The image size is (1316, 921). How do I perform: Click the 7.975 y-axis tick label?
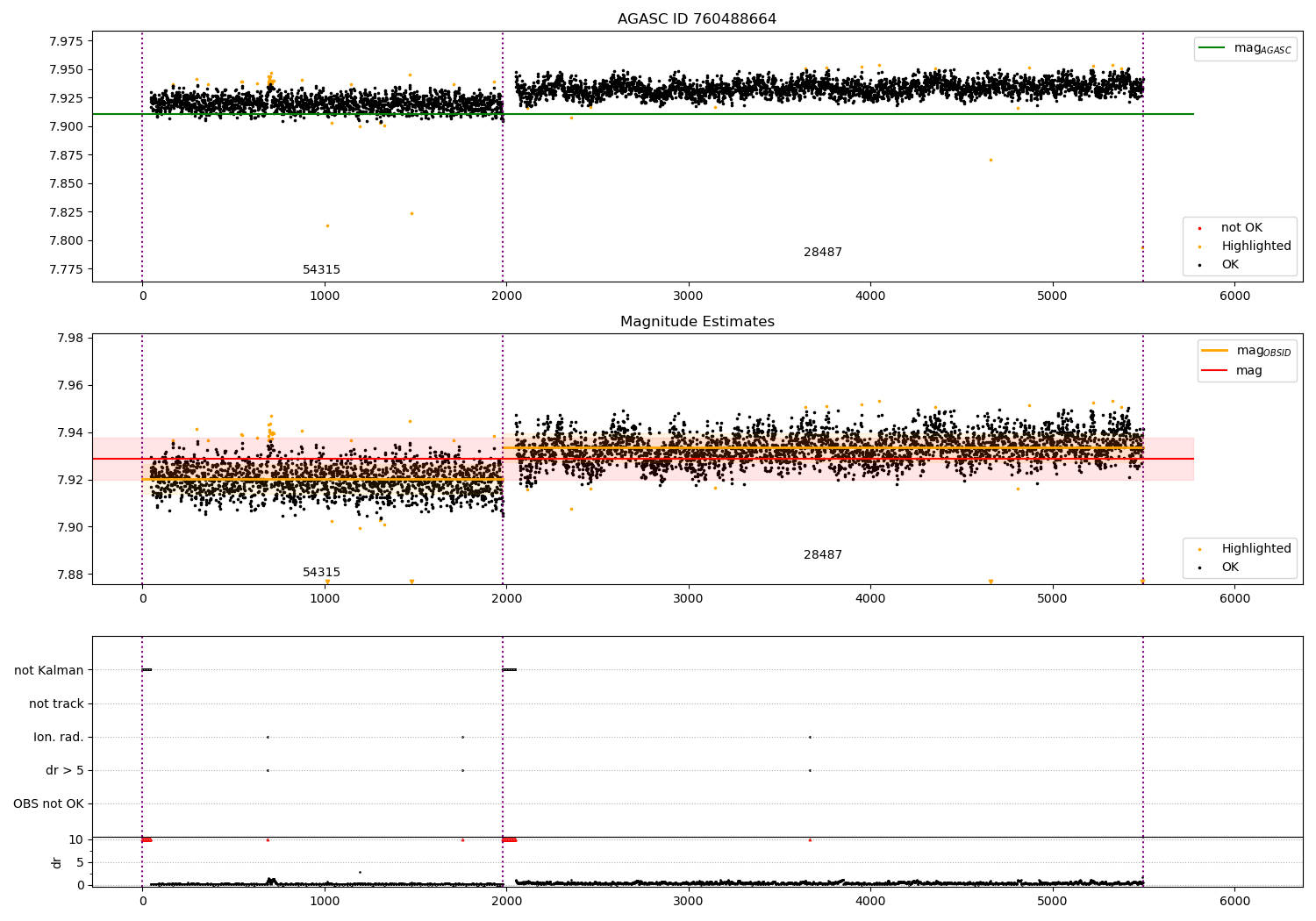66,41
